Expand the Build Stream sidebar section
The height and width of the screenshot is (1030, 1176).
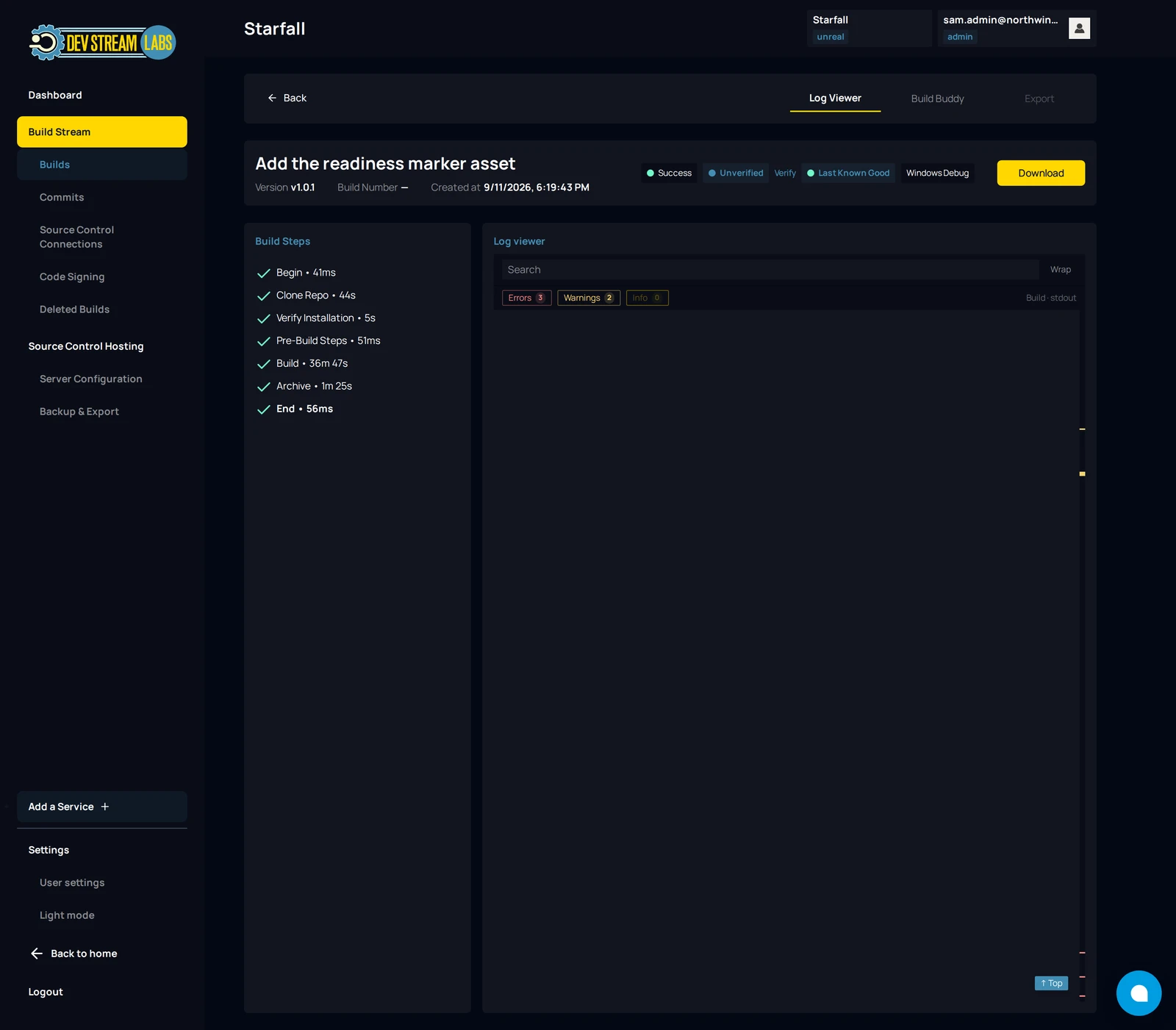pos(102,132)
